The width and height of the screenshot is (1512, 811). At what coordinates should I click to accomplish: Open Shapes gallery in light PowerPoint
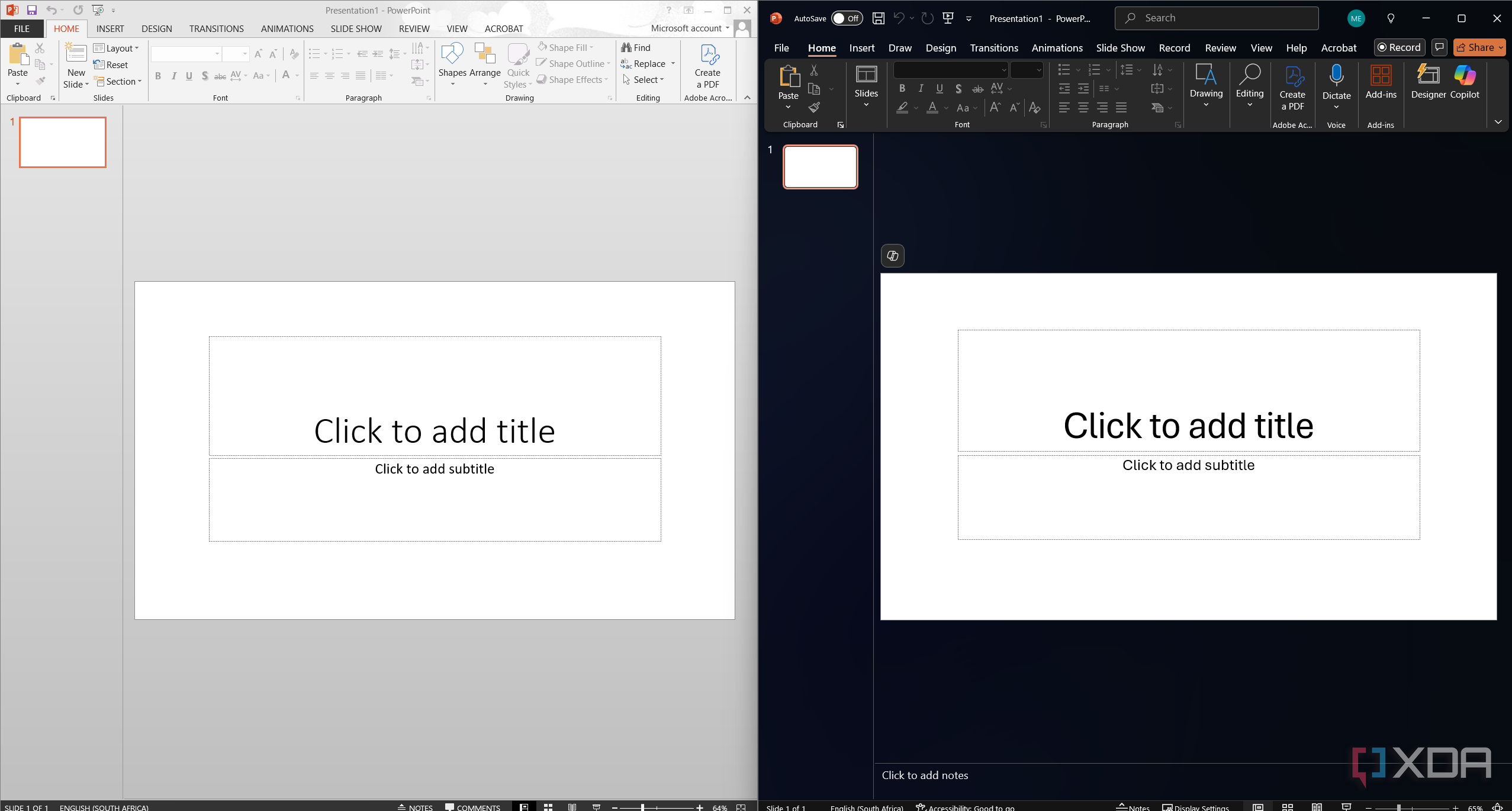coord(452,65)
